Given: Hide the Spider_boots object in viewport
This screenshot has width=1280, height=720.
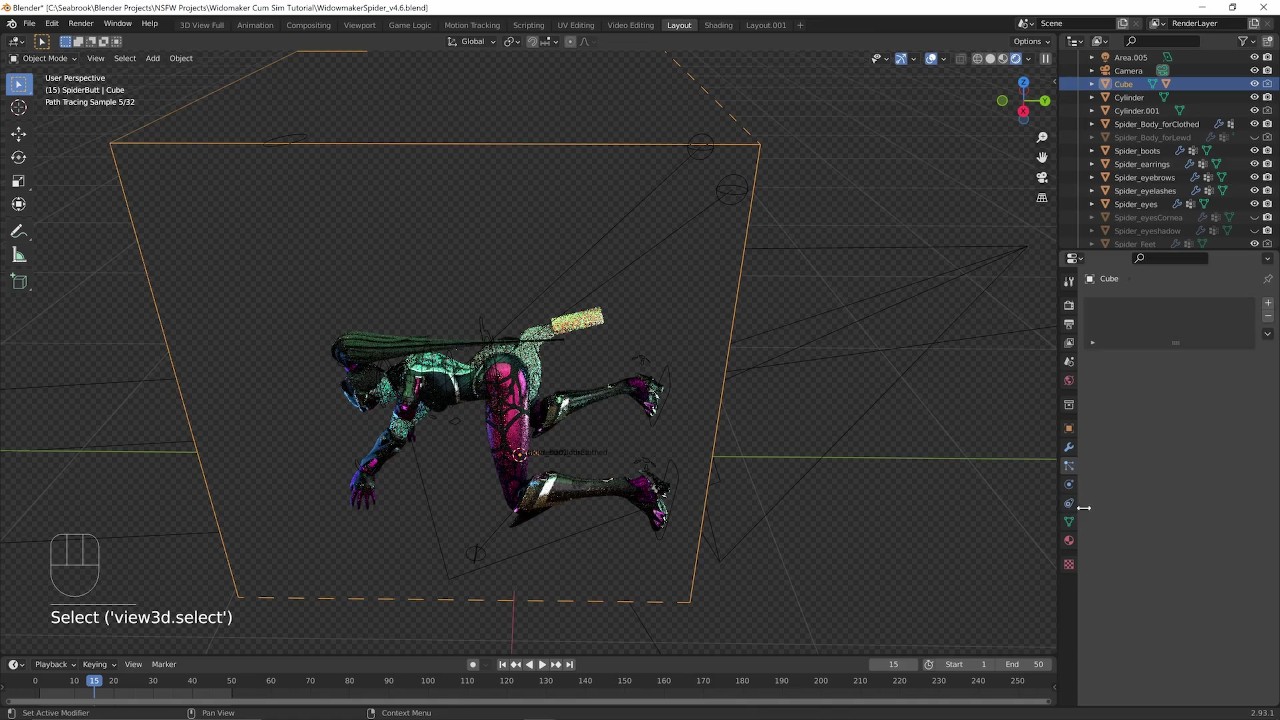Looking at the screenshot, I should point(1255,151).
